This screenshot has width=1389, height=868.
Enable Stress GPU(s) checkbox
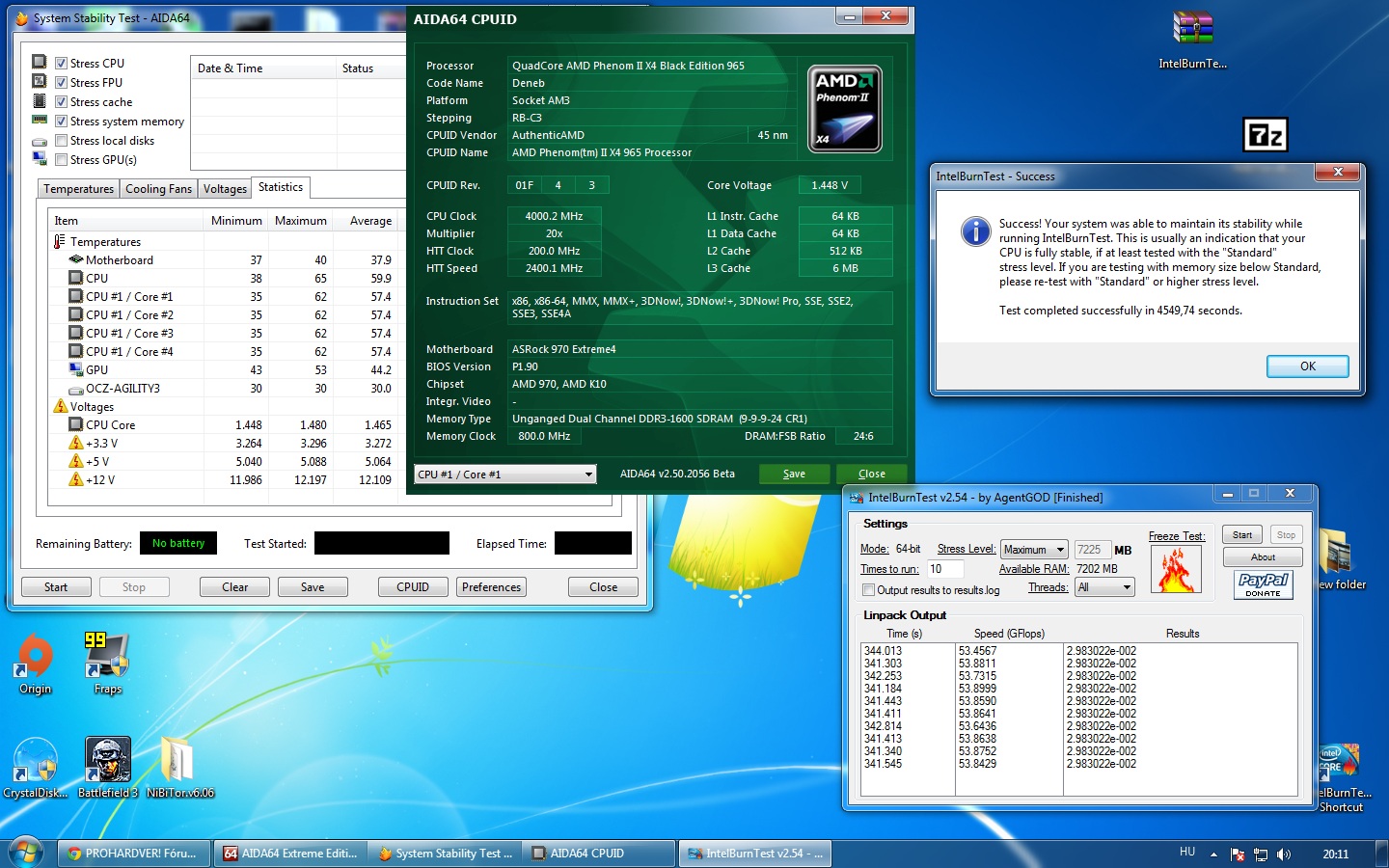61,159
